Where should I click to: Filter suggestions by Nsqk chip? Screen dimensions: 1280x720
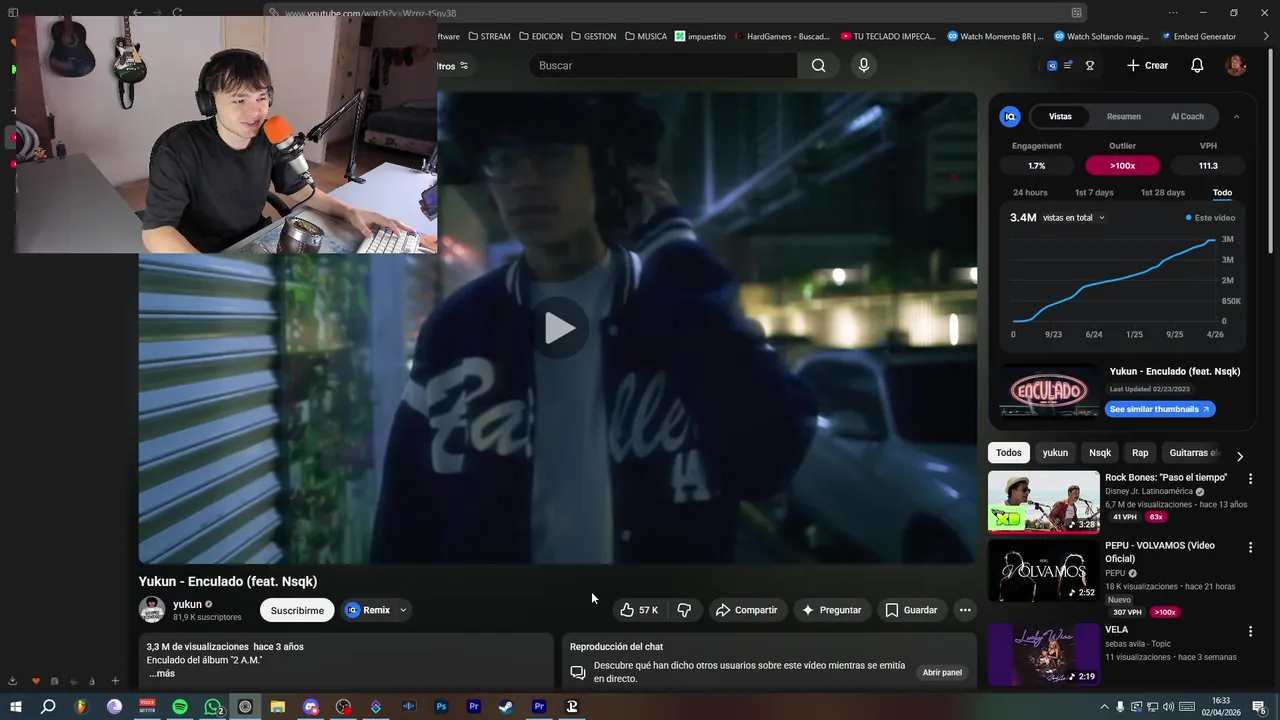click(x=1100, y=453)
